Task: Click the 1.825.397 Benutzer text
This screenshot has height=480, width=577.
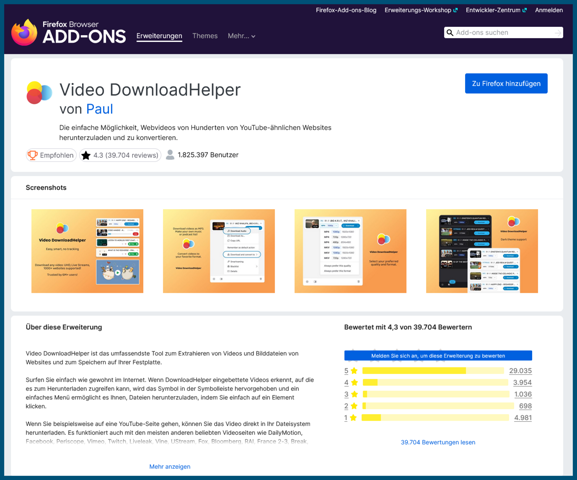Action: click(x=208, y=155)
